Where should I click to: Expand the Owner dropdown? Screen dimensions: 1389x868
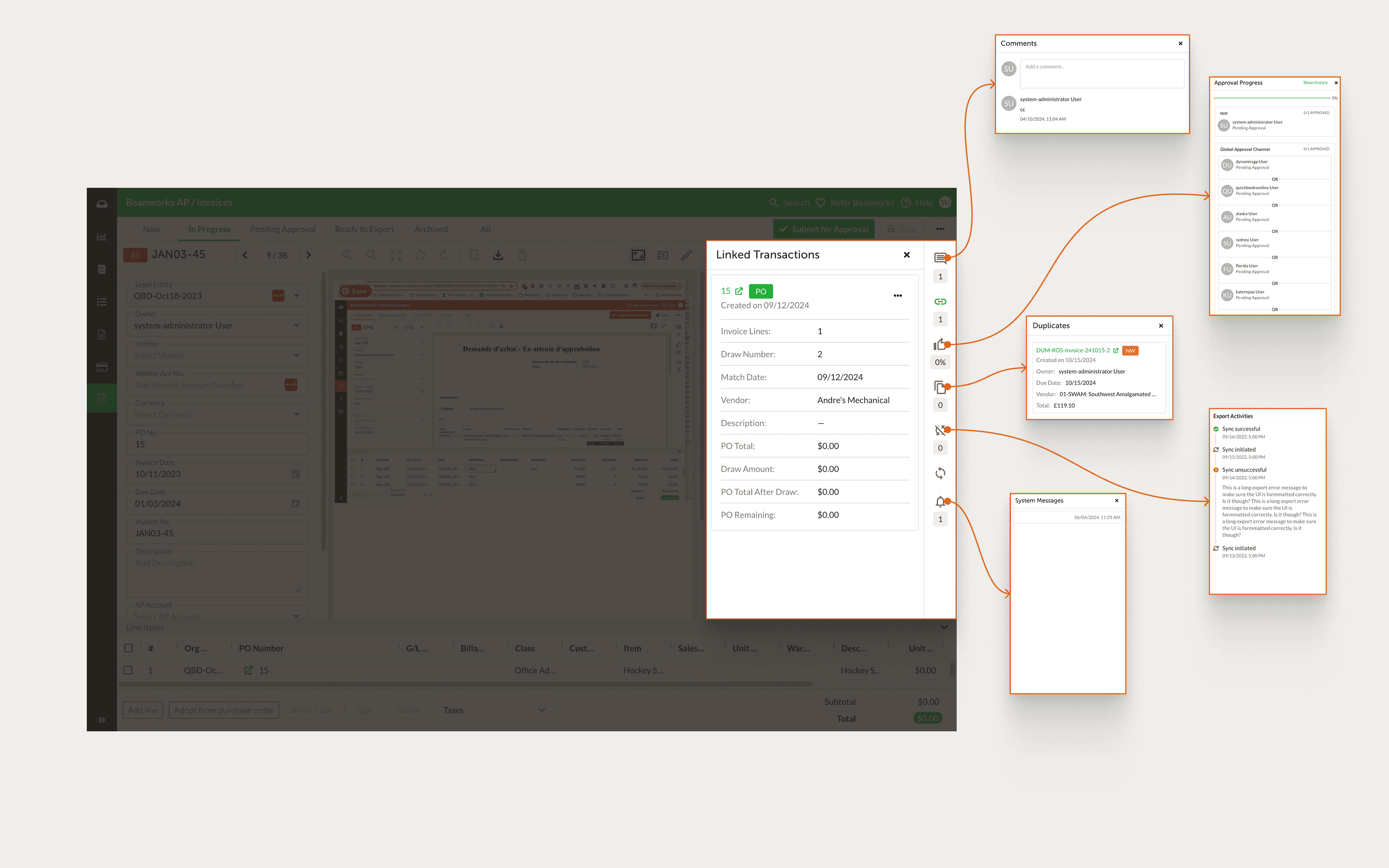coord(296,325)
